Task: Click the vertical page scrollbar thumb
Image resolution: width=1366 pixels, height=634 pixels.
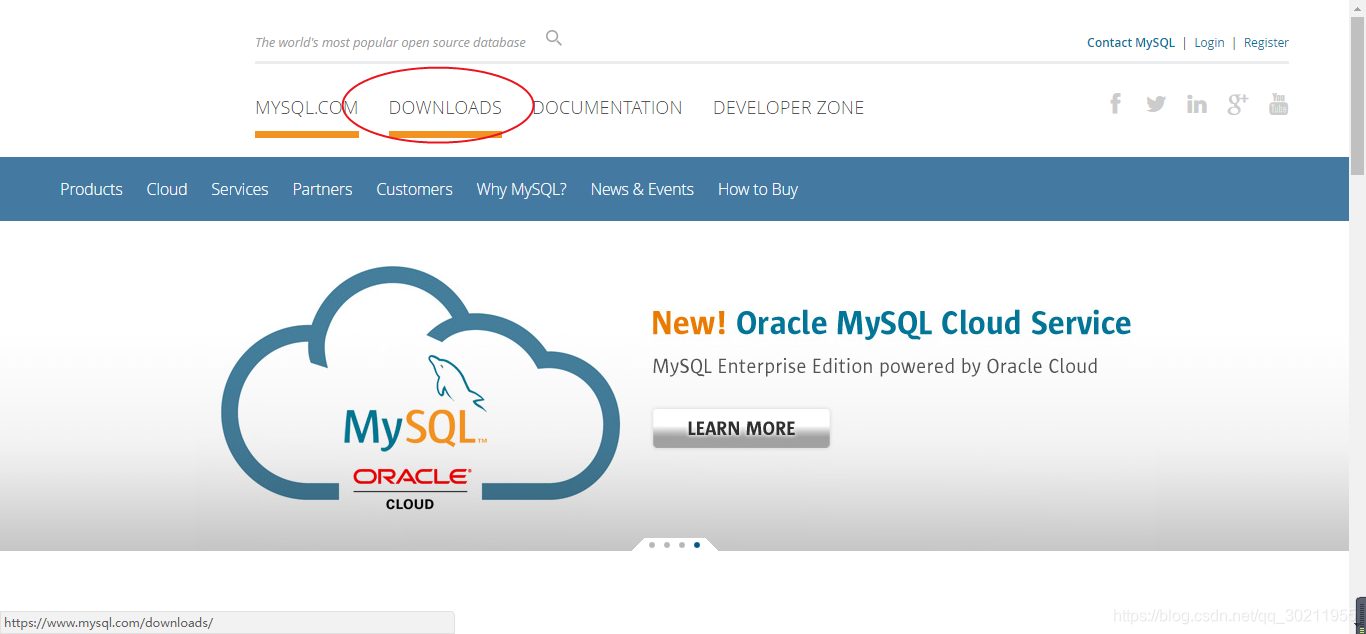Action: tap(1357, 95)
